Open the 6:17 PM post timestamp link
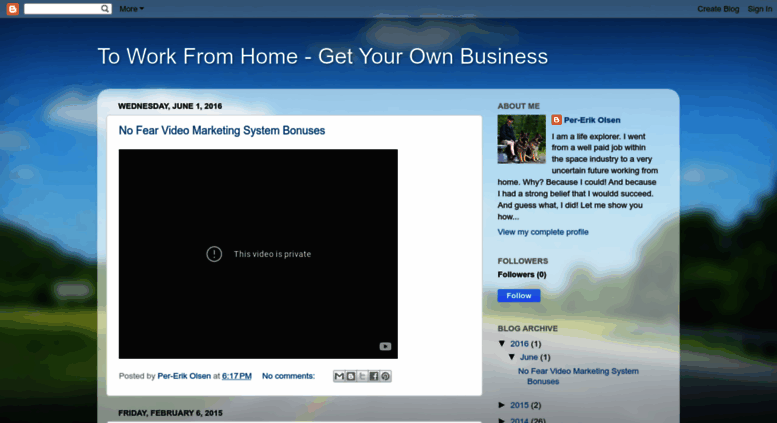The image size is (777, 423). pos(237,376)
